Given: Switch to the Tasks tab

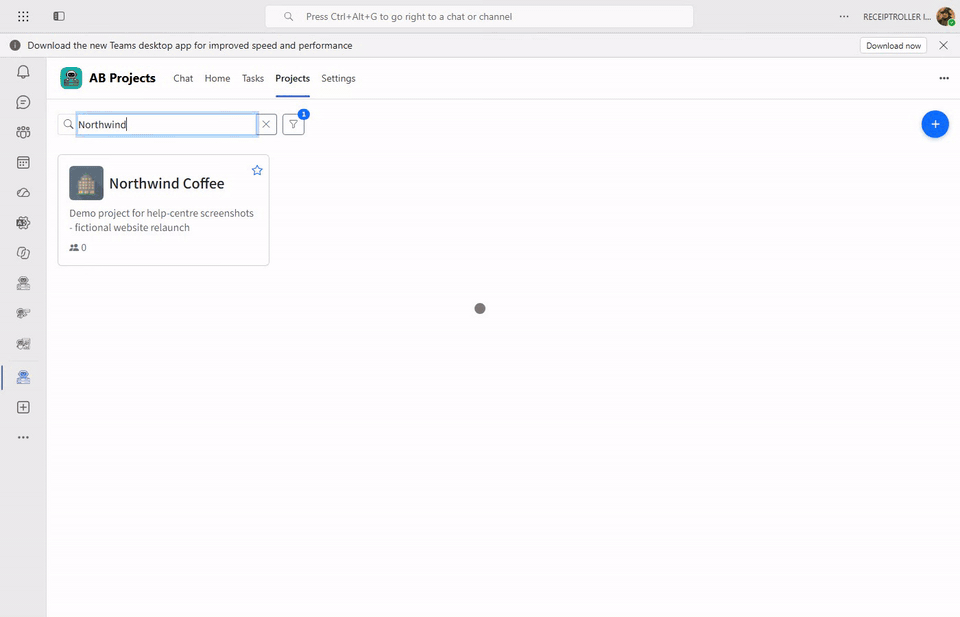Looking at the screenshot, I should point(253,78).
